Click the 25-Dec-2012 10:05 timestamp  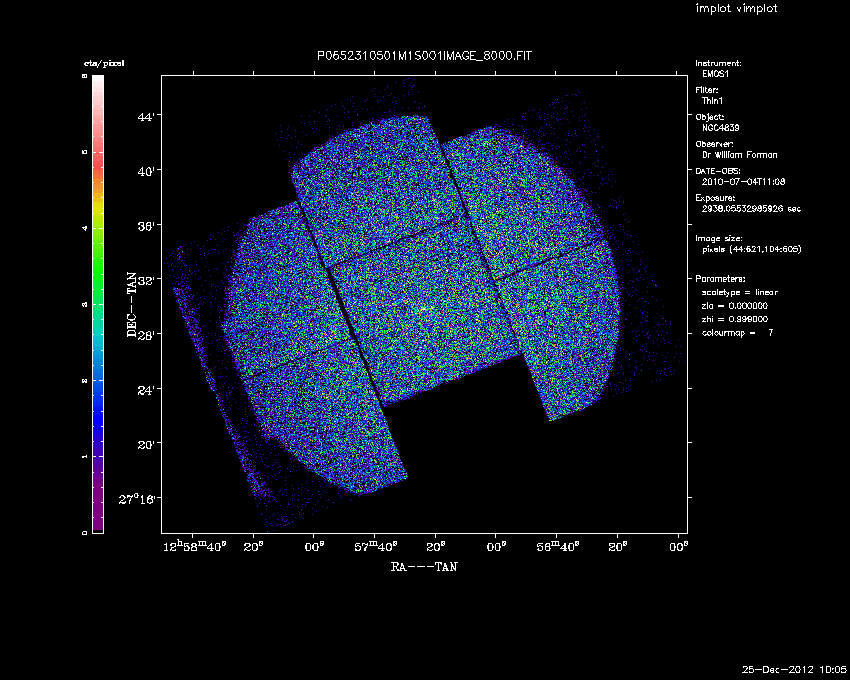point(794,669)
